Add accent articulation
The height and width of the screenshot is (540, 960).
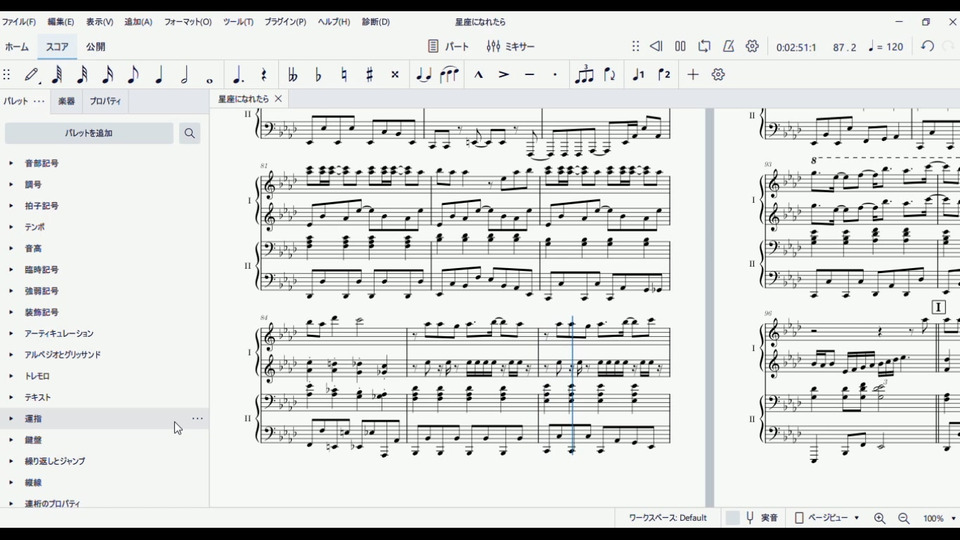pos(503,75)
